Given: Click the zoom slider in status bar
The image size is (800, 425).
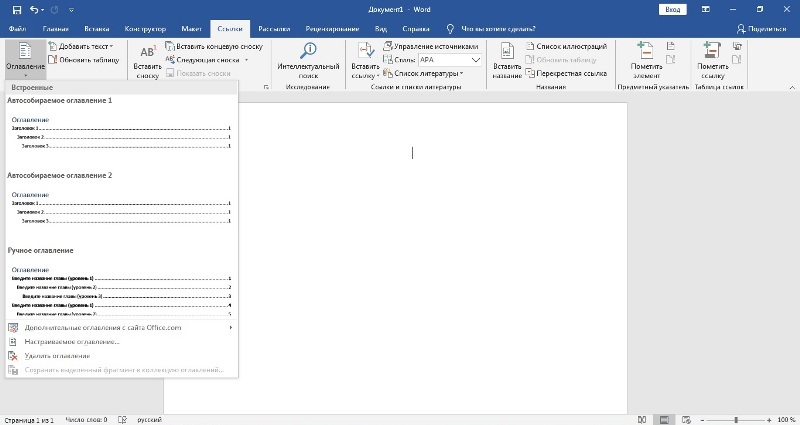Looking at the screenshot, I should (737, 419).
